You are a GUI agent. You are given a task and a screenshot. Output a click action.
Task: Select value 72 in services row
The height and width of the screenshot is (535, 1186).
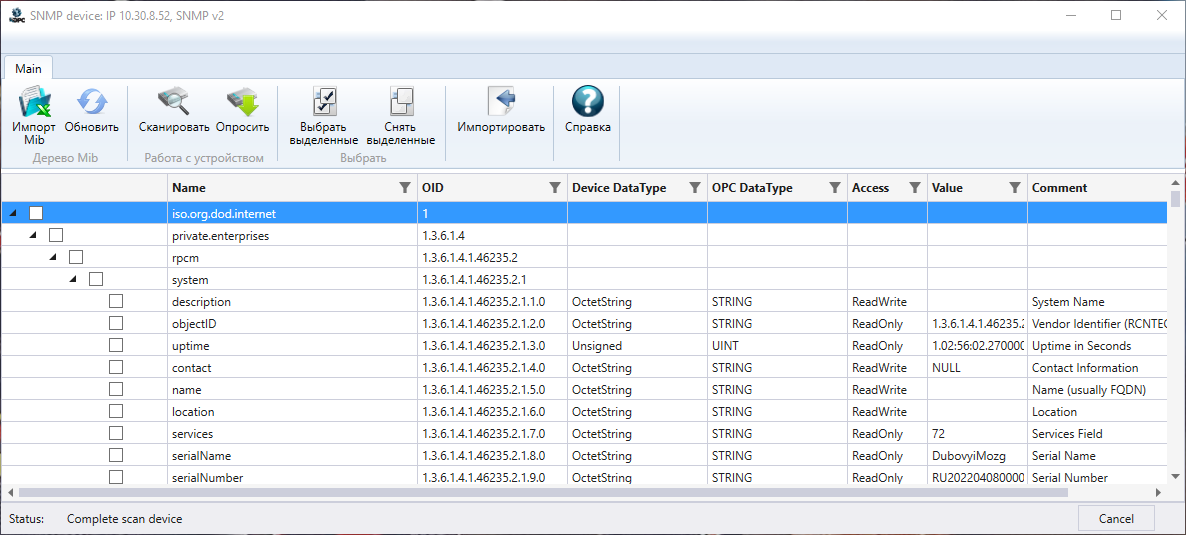coord(977,434)
